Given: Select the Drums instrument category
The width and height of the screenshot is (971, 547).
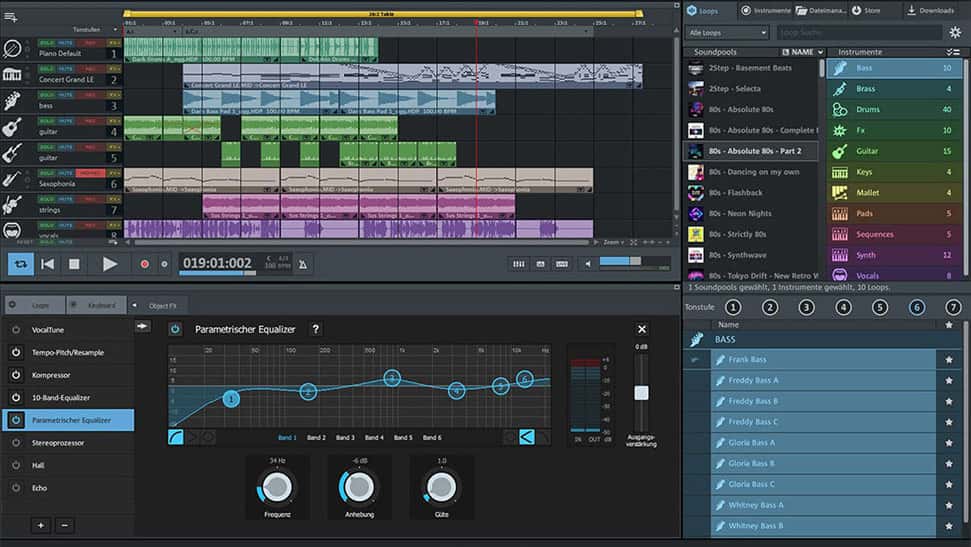Looking at the screenshot, I should [x=894, y=110].
